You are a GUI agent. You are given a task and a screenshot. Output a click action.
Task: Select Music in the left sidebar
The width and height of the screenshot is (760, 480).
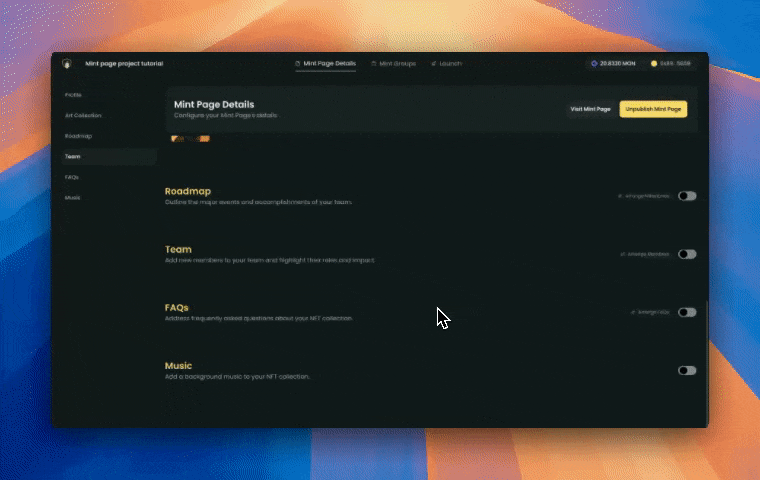coord(109,198)
